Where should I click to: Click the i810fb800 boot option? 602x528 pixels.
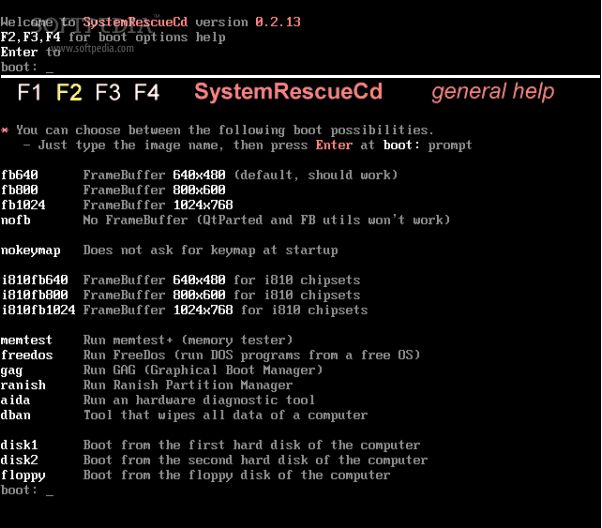click(35, 295)
